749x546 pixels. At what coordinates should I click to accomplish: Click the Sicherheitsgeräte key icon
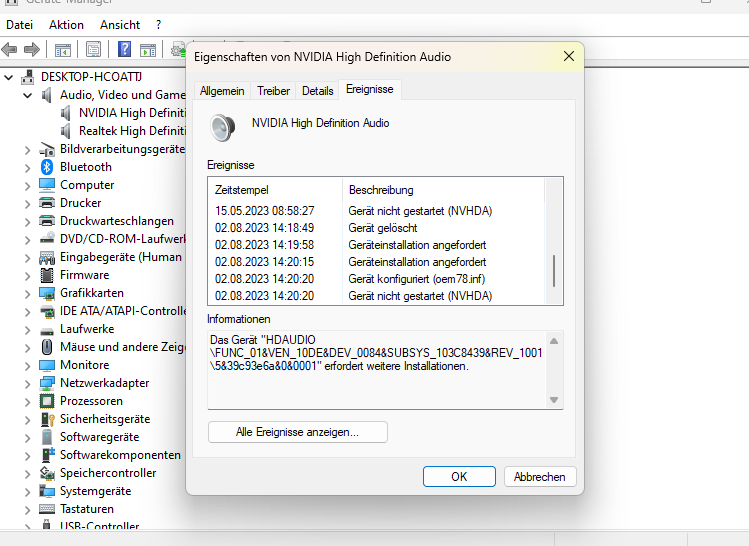[47, 419]
